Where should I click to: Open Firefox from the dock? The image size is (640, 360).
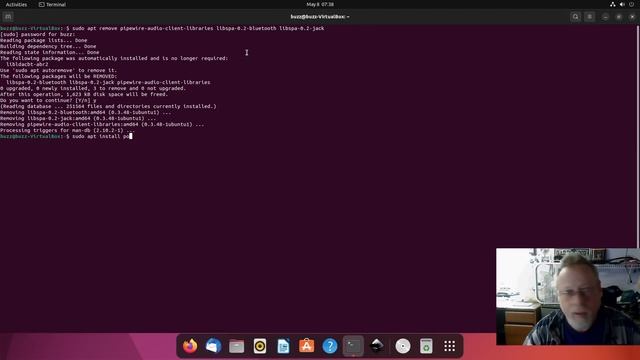pos(190,346)
